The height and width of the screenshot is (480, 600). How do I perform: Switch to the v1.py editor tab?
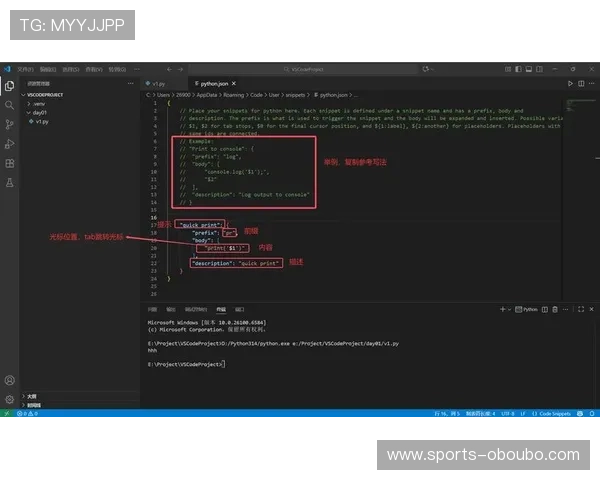157,84
